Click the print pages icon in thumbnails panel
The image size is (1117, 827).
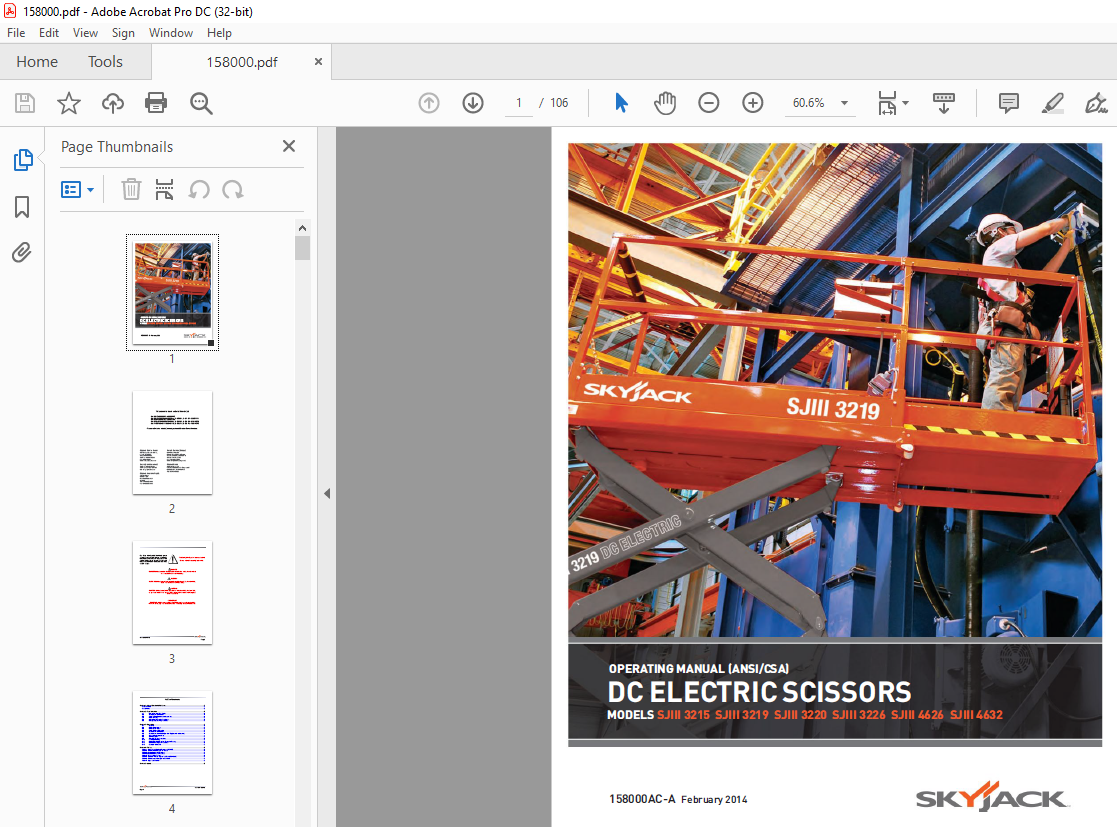(165, 189)
